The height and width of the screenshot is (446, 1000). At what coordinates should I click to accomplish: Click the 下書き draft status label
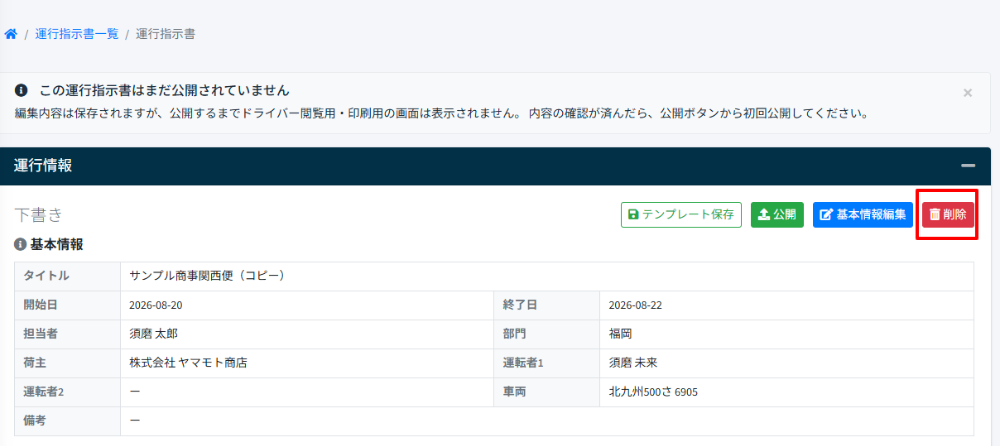click(x=38, y=215)
